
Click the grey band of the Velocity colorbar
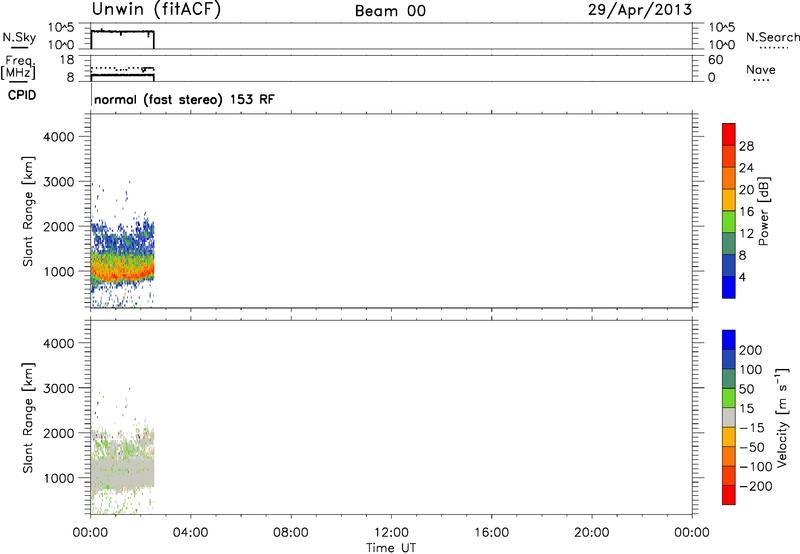coord(729,417)
